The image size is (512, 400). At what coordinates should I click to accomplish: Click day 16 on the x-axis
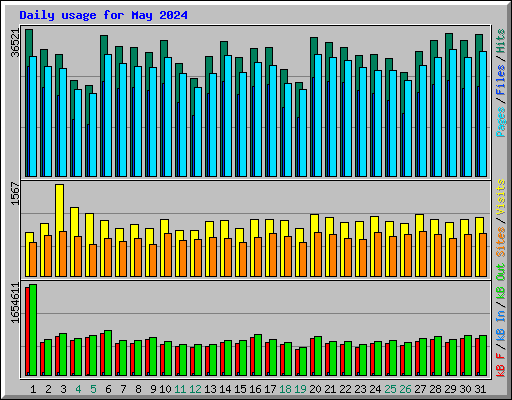(x=255, y=389)
